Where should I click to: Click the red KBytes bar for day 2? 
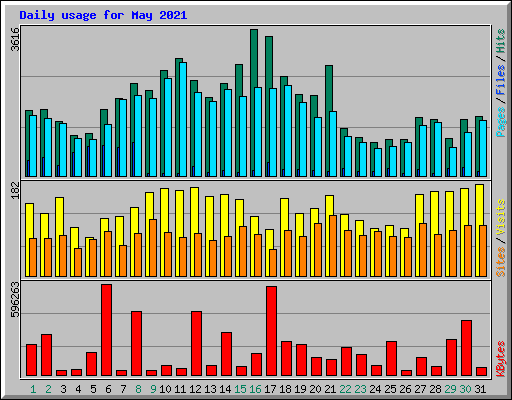point(46,355)
